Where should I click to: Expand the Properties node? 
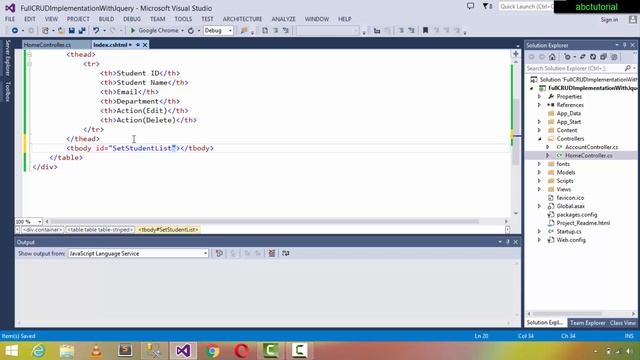pos(539,97)
